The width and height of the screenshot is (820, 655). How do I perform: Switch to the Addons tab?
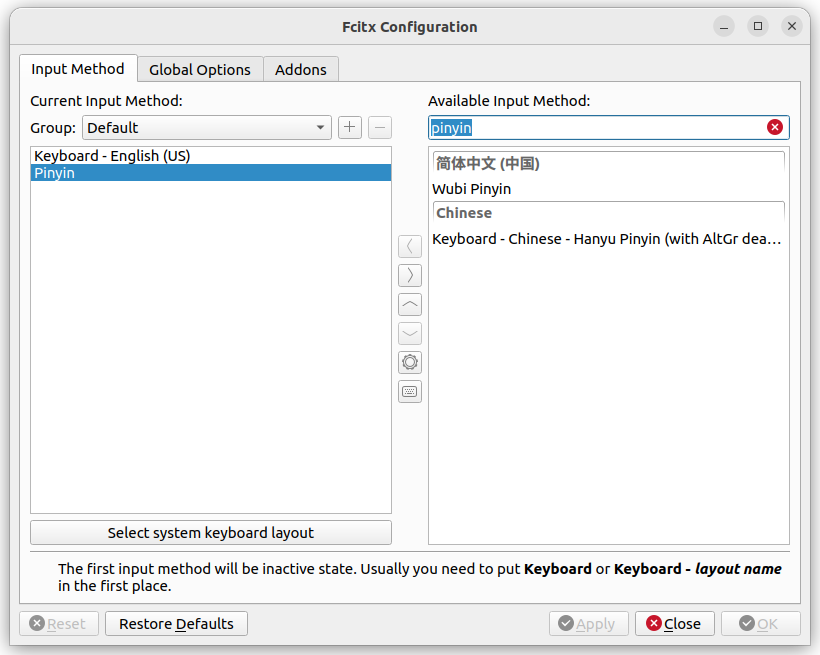[301, 70]
